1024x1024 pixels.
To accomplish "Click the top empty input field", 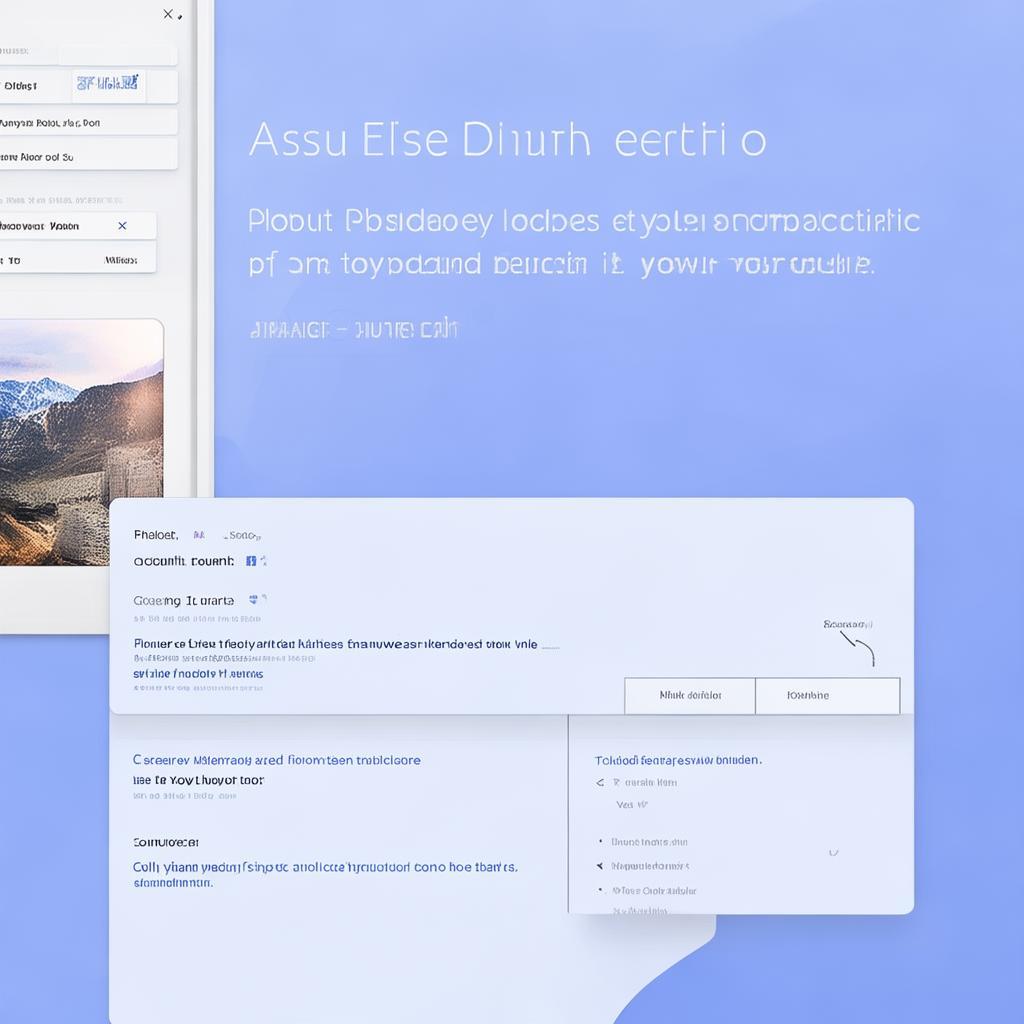I will (x=116, y=54).
